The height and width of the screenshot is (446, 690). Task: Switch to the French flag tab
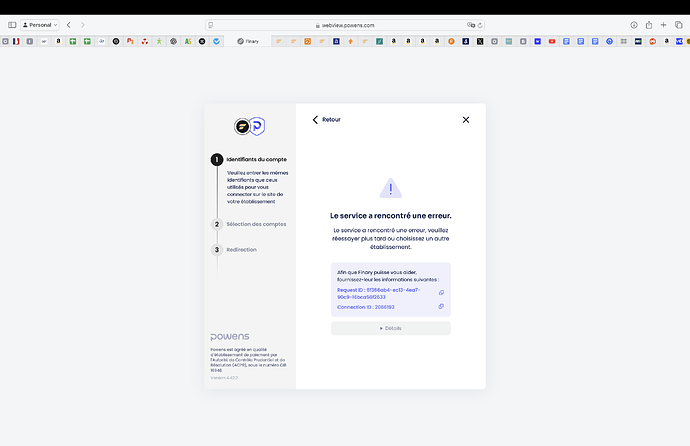[x=16, y=41]
